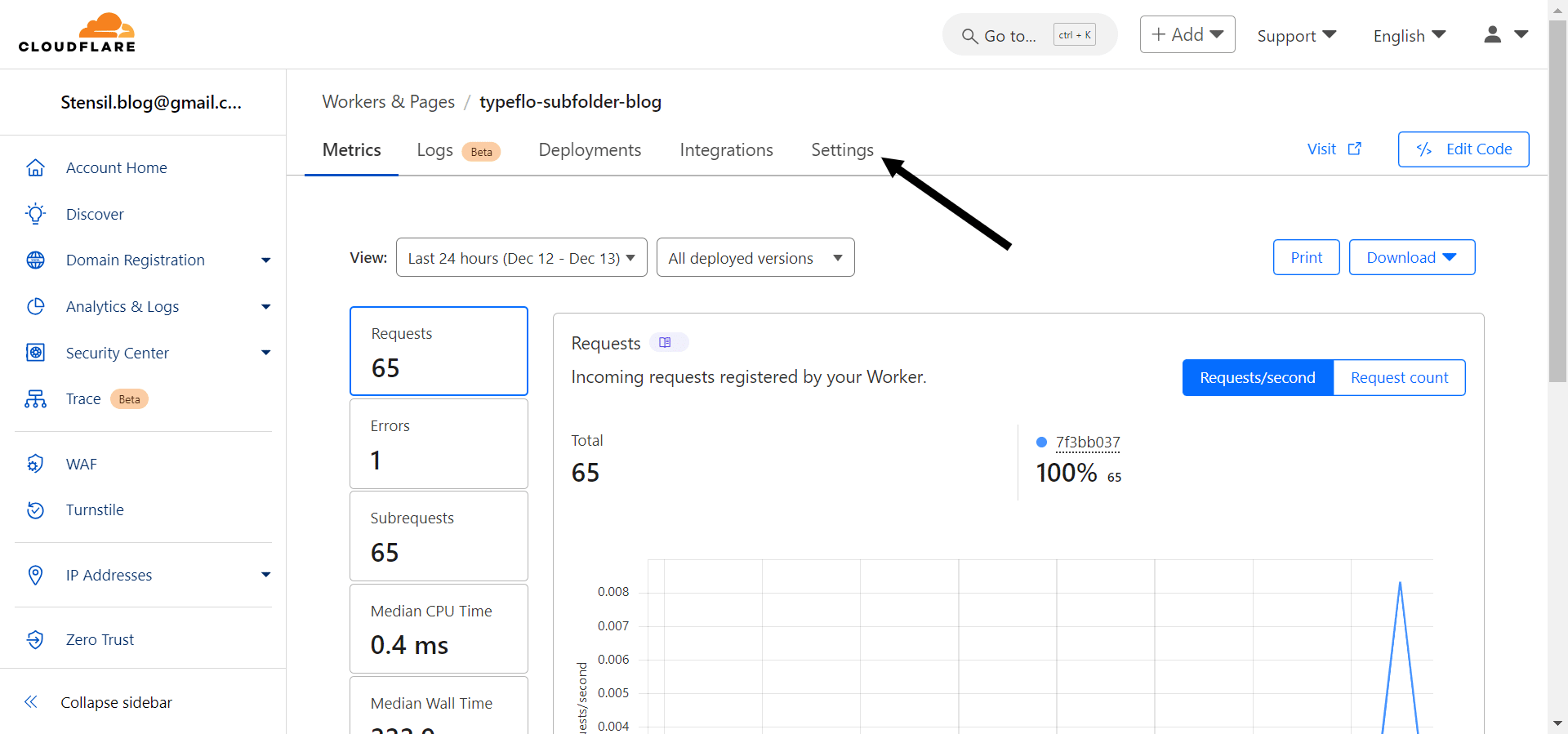Switch to the Metrics tab

click(351, 150)
